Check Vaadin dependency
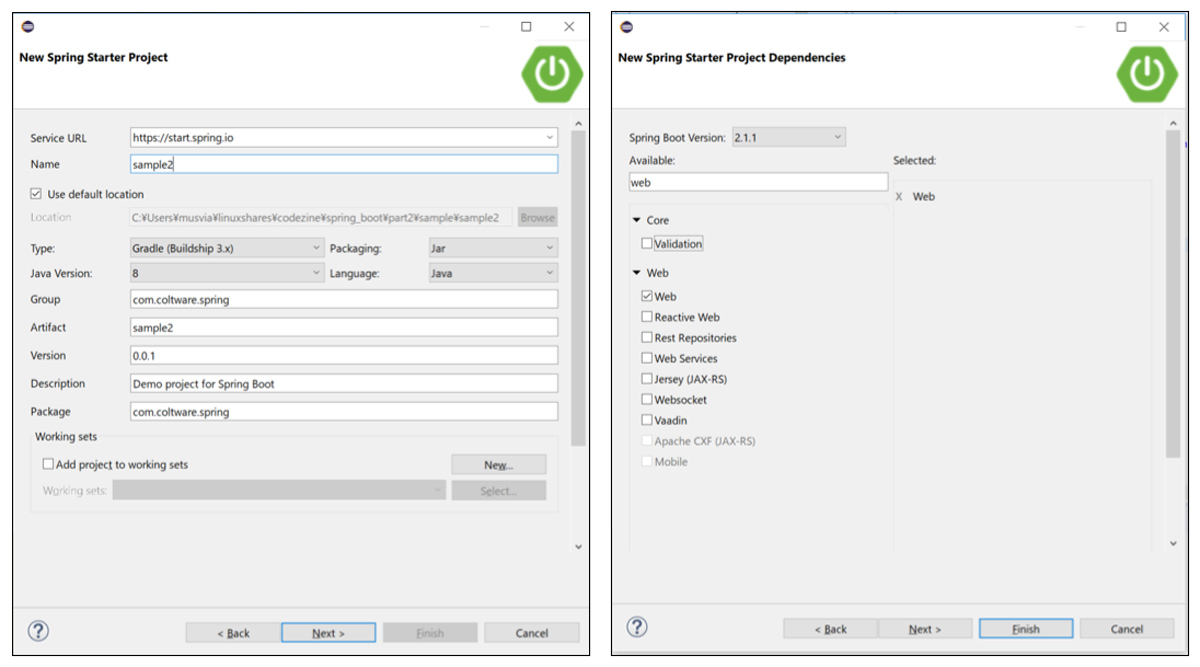This screenshot has height=667, width=1200. [647, 420]
